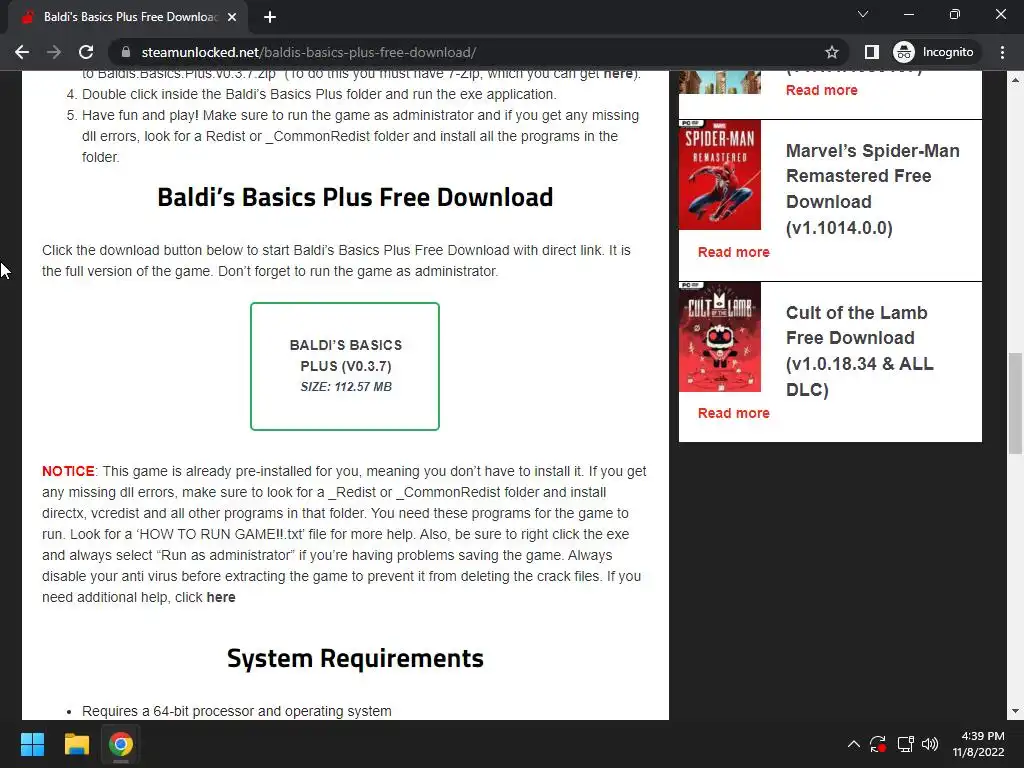
Task: Show hidden system tray icons
Action: (x=854, y=744)
